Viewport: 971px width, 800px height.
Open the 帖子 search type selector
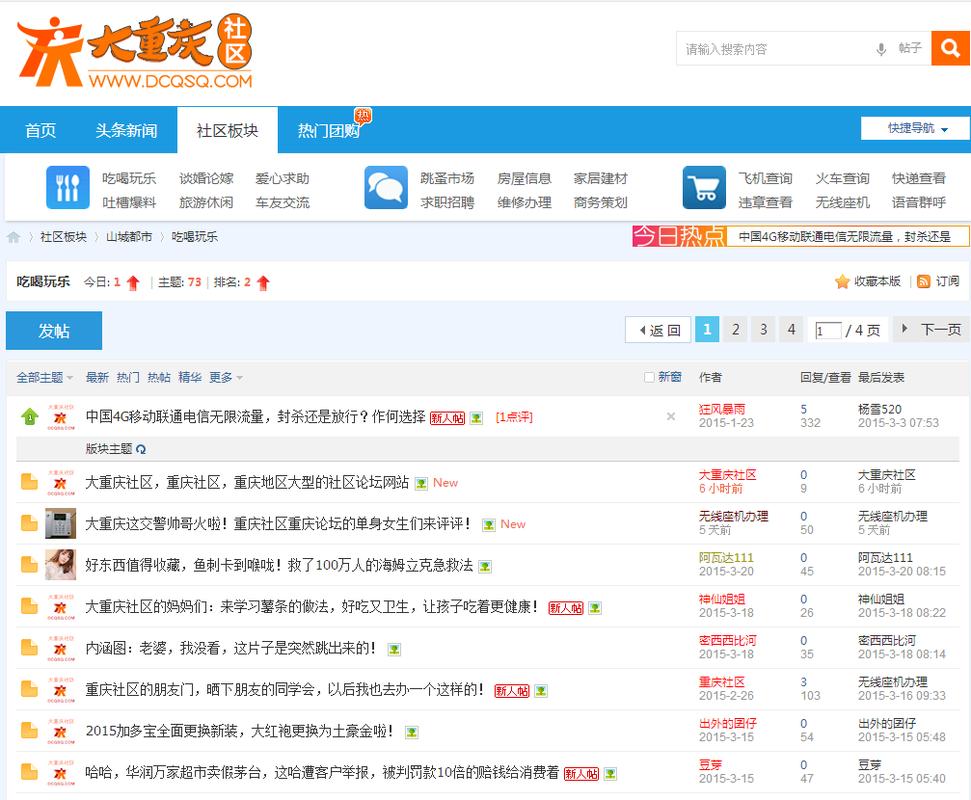pos(910,48)
